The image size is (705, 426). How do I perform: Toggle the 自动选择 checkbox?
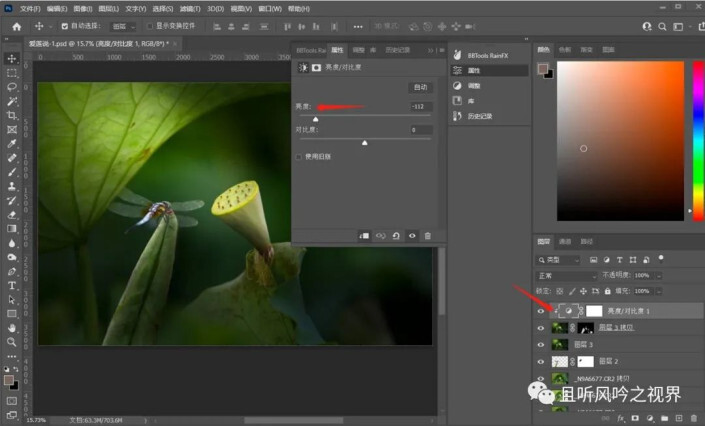66,25
